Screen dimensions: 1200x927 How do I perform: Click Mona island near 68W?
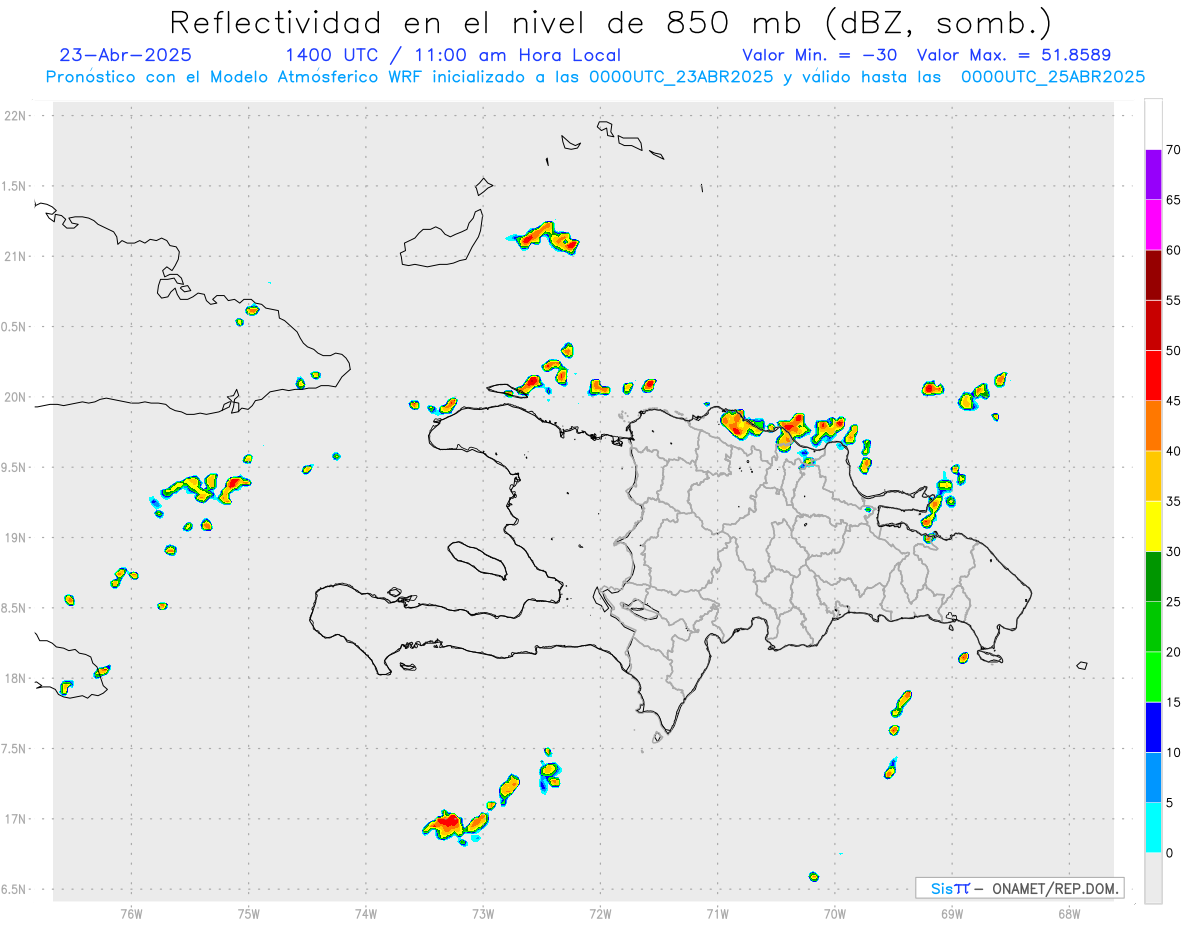click(1082, 665)
